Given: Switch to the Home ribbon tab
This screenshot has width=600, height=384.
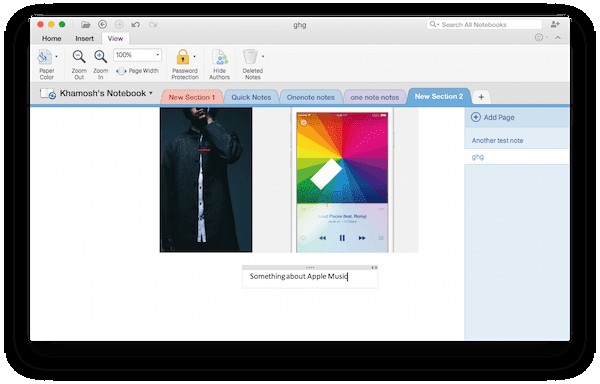Looking at the screenshot, I should 51,39.
